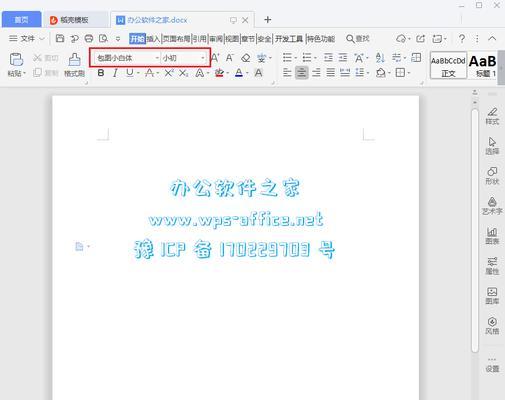
Task: Open a new tab with plus button
Action: pos(267,20)
